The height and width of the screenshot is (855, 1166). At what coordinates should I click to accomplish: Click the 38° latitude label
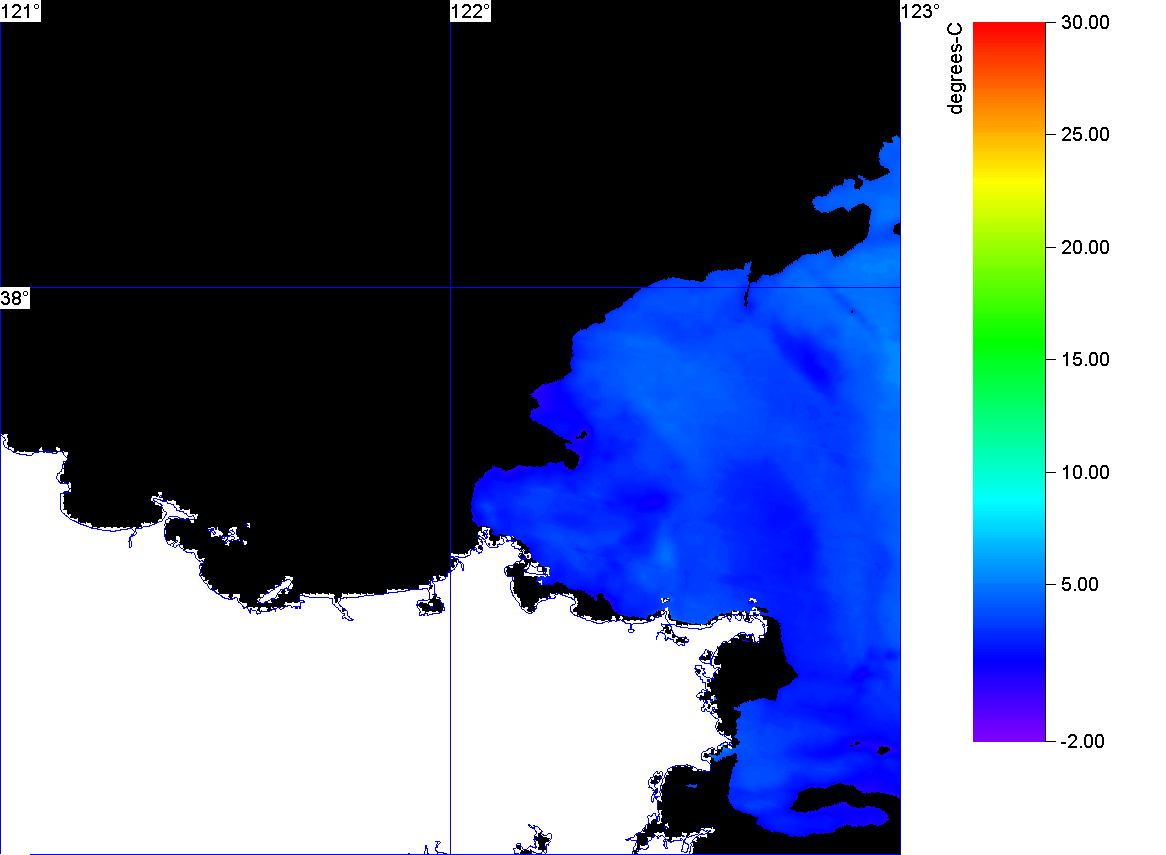[x=15, y=298]
